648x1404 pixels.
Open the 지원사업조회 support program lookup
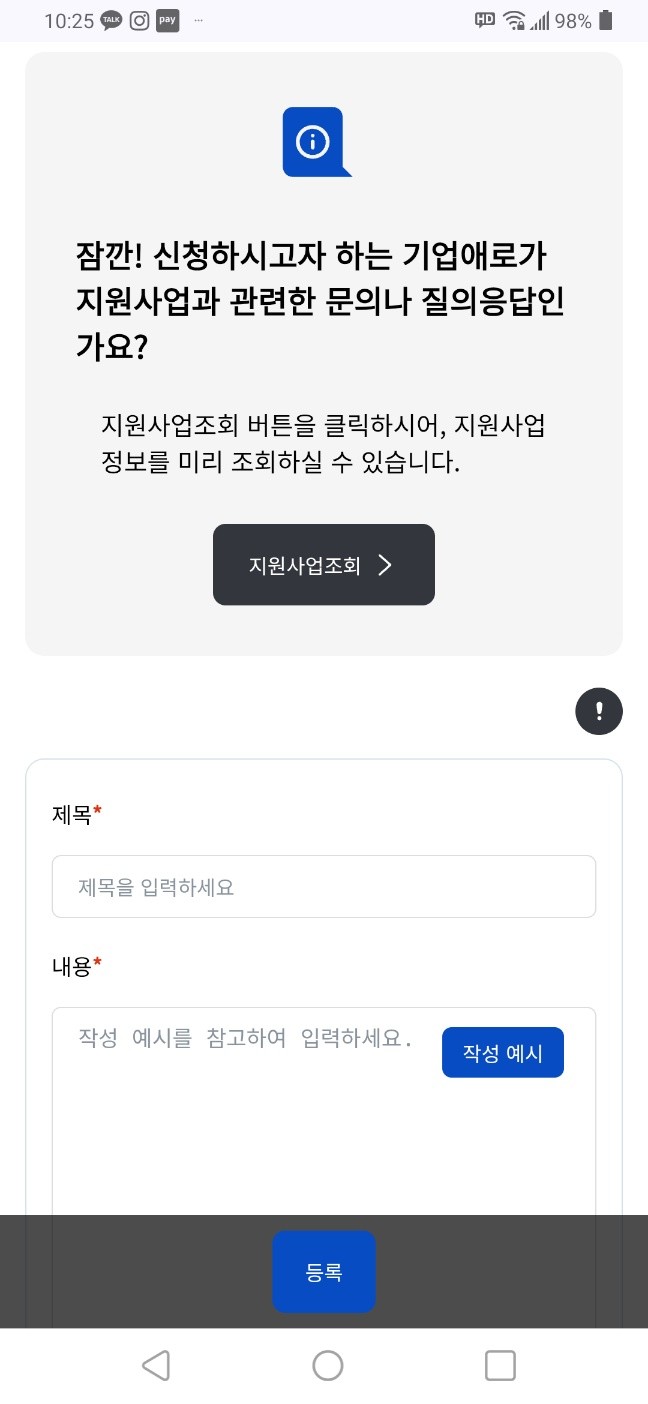pyautogui.click(x=323, y=565)
